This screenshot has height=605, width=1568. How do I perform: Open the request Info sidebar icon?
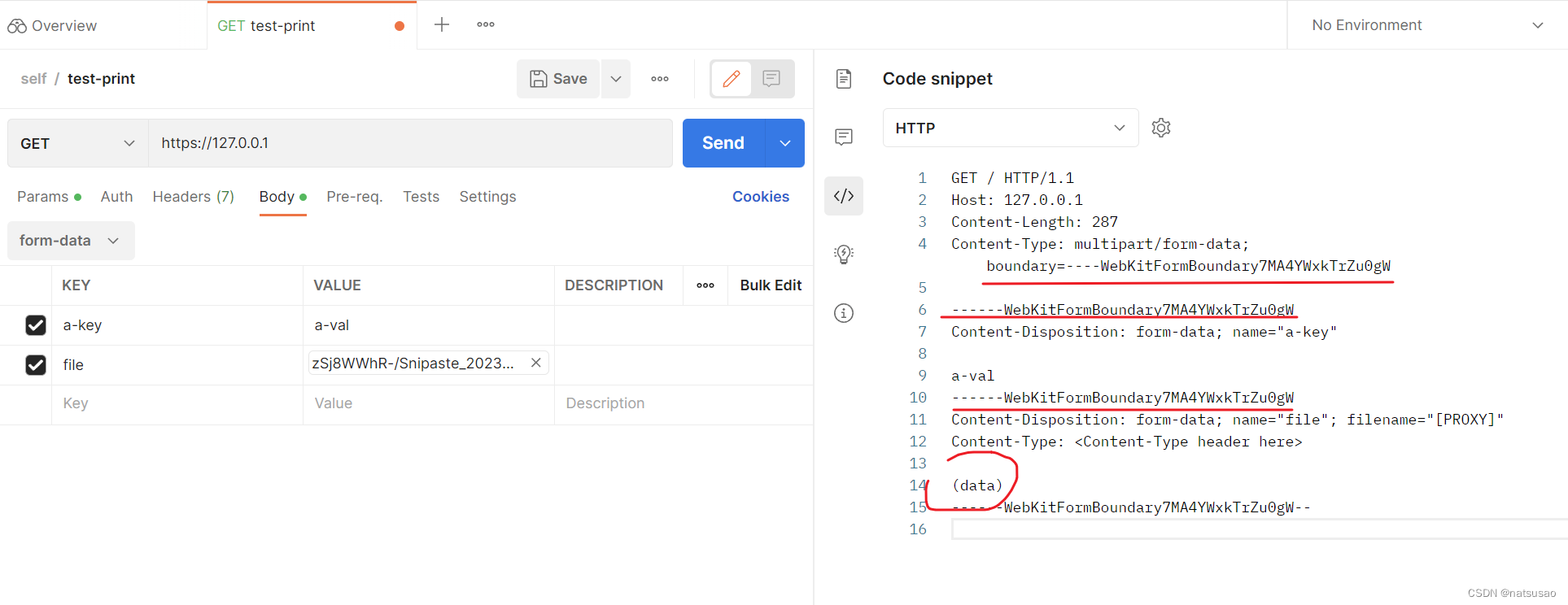coord(844,313)
